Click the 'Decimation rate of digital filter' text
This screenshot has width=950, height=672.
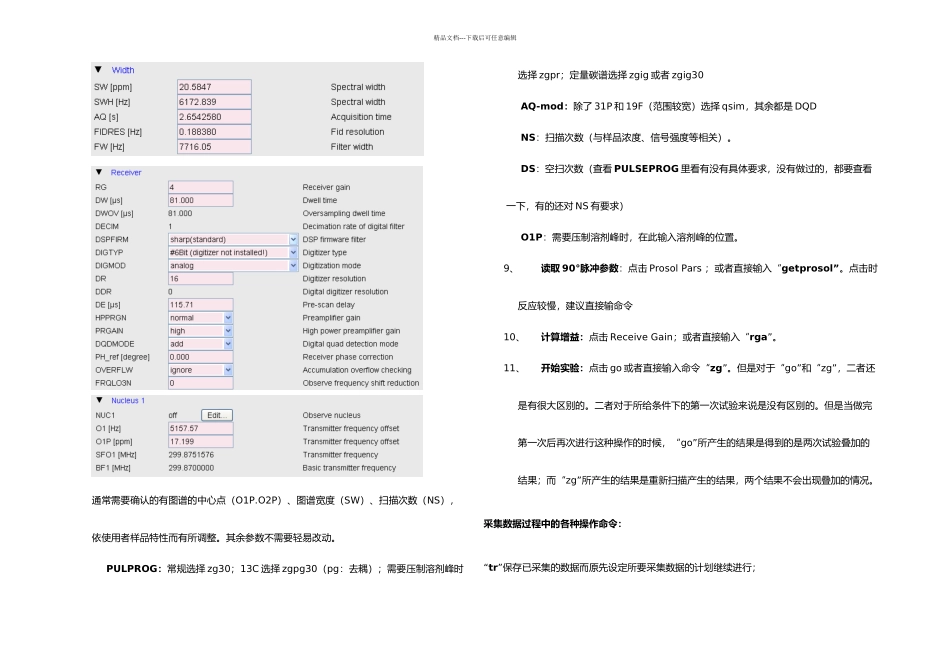353,227
